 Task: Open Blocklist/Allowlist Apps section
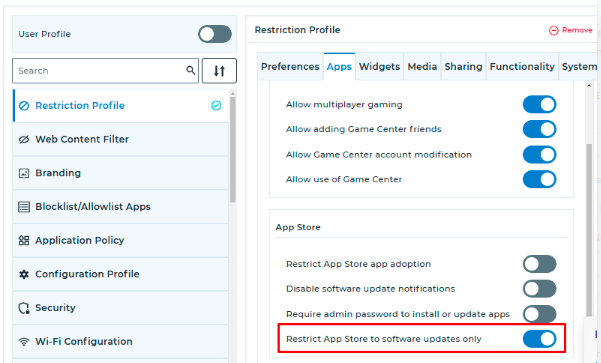point(121,207)
